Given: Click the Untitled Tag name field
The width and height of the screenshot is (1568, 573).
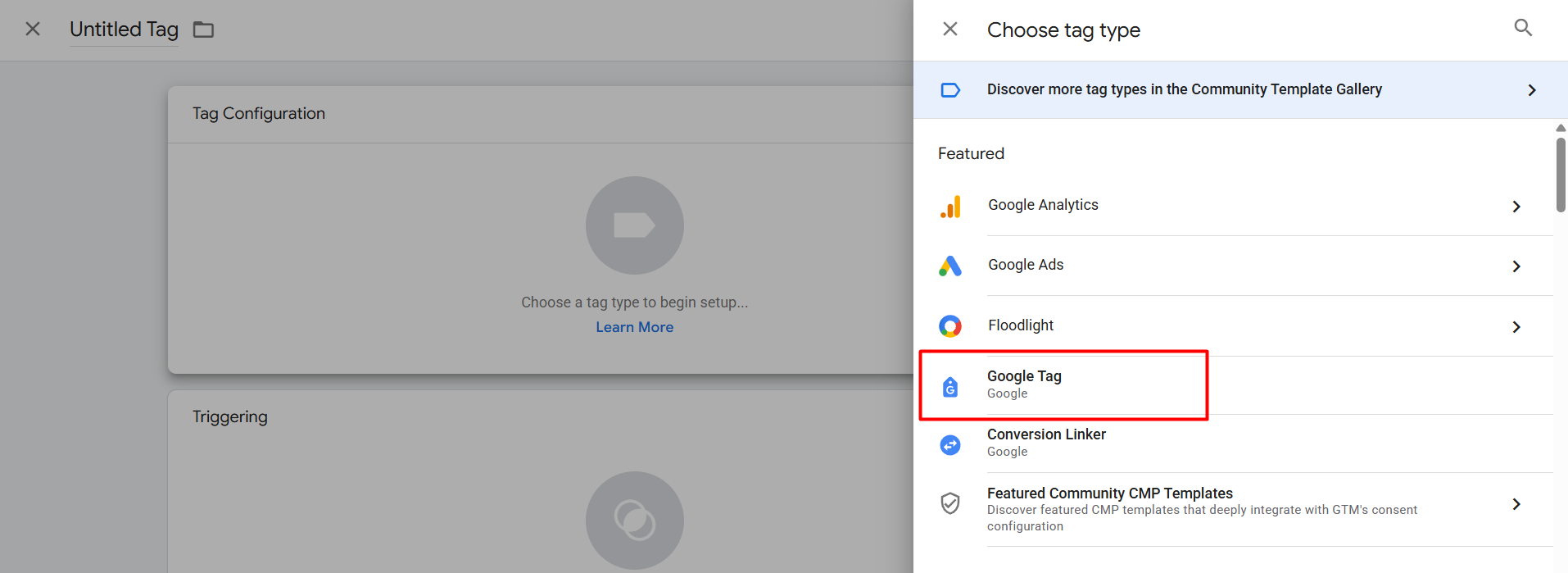Looking at the screenshot, I should pos(124,30).
